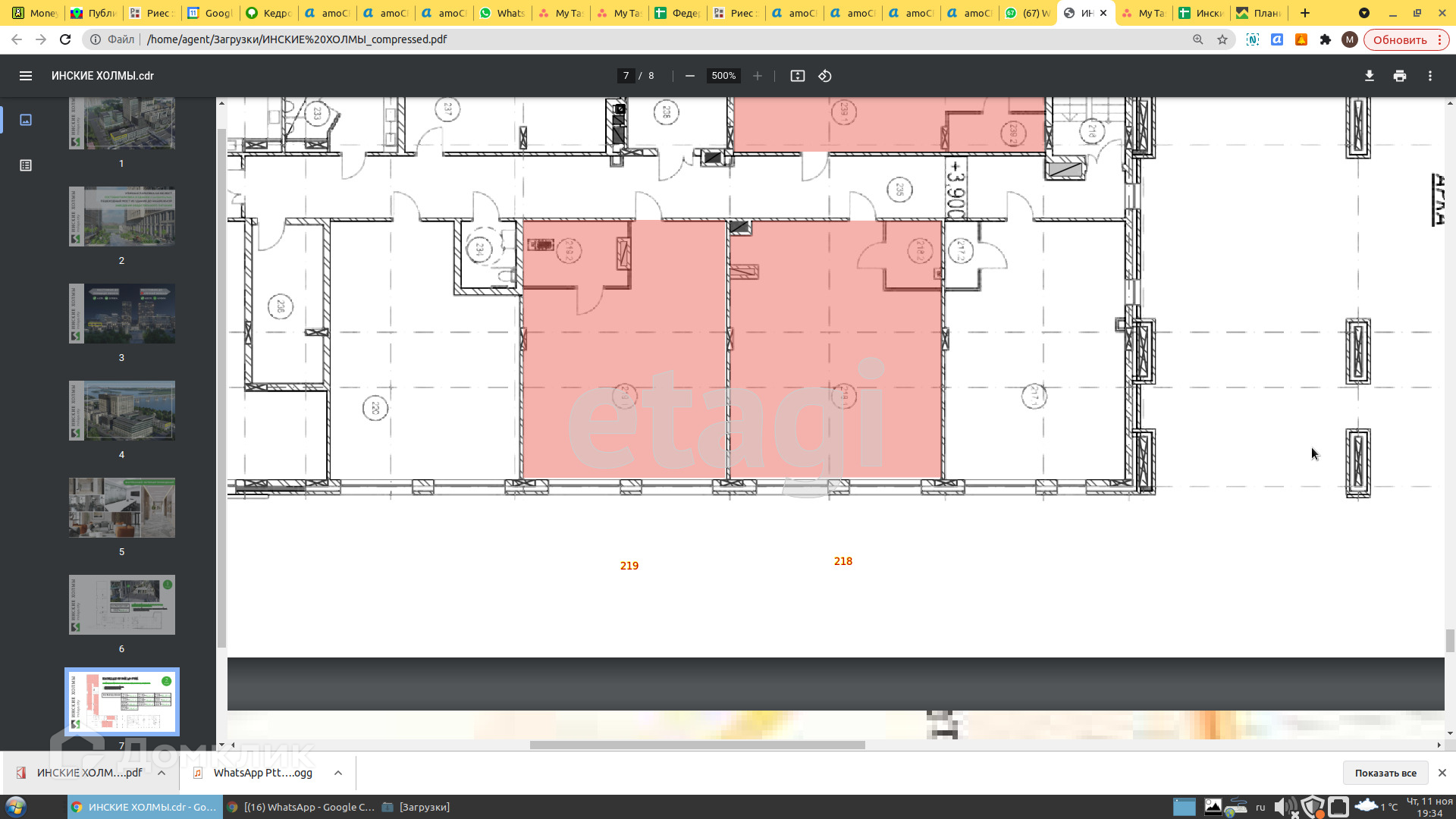Rotate the document counterclockwise

825,76
